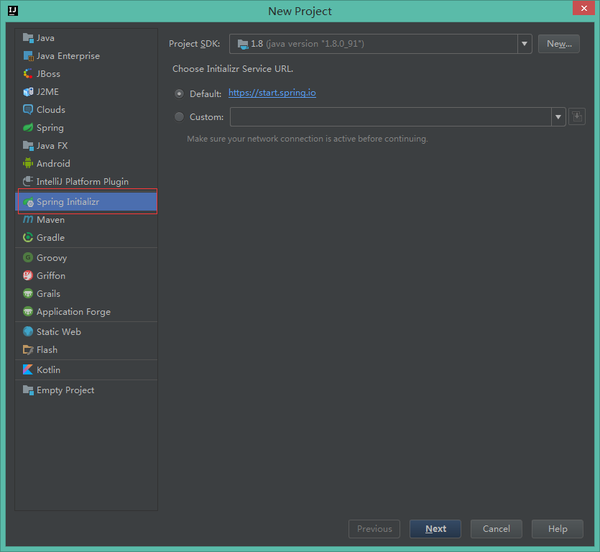
Task: Select Java Enterprise label in list
Action: tap(68, 56)
